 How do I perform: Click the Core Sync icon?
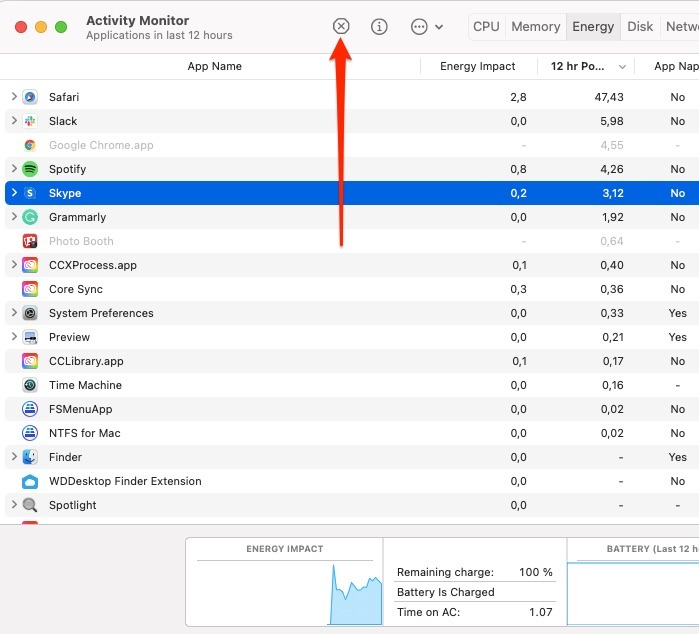(x=30, y=289)
